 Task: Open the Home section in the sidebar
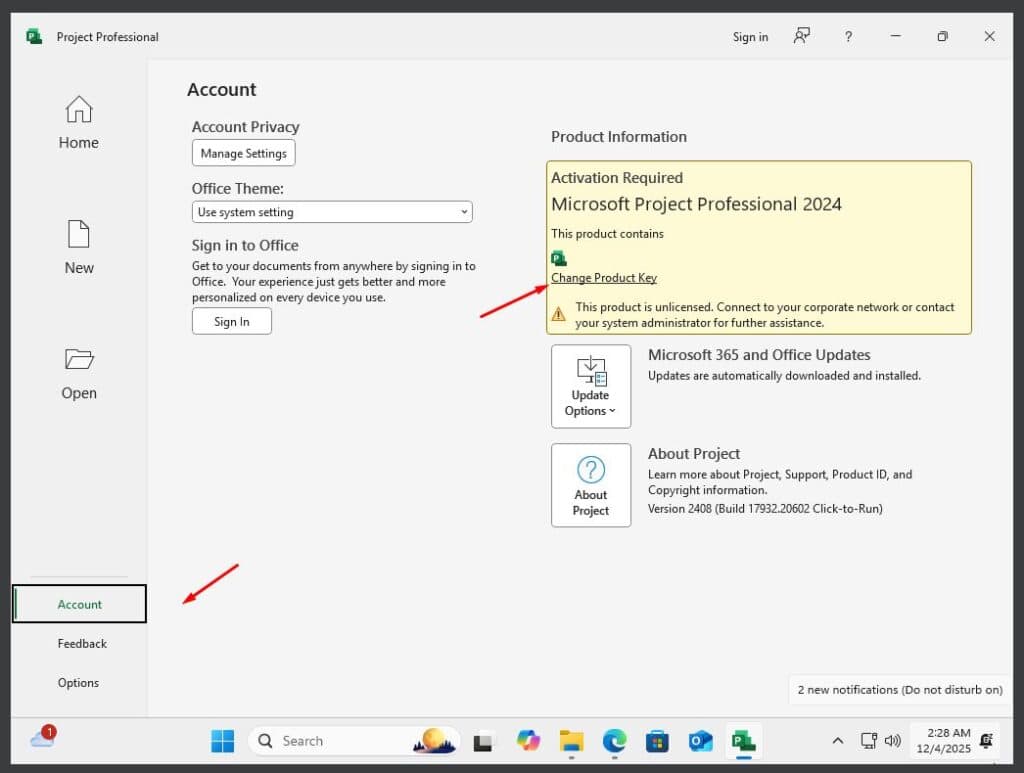(78, 120)
